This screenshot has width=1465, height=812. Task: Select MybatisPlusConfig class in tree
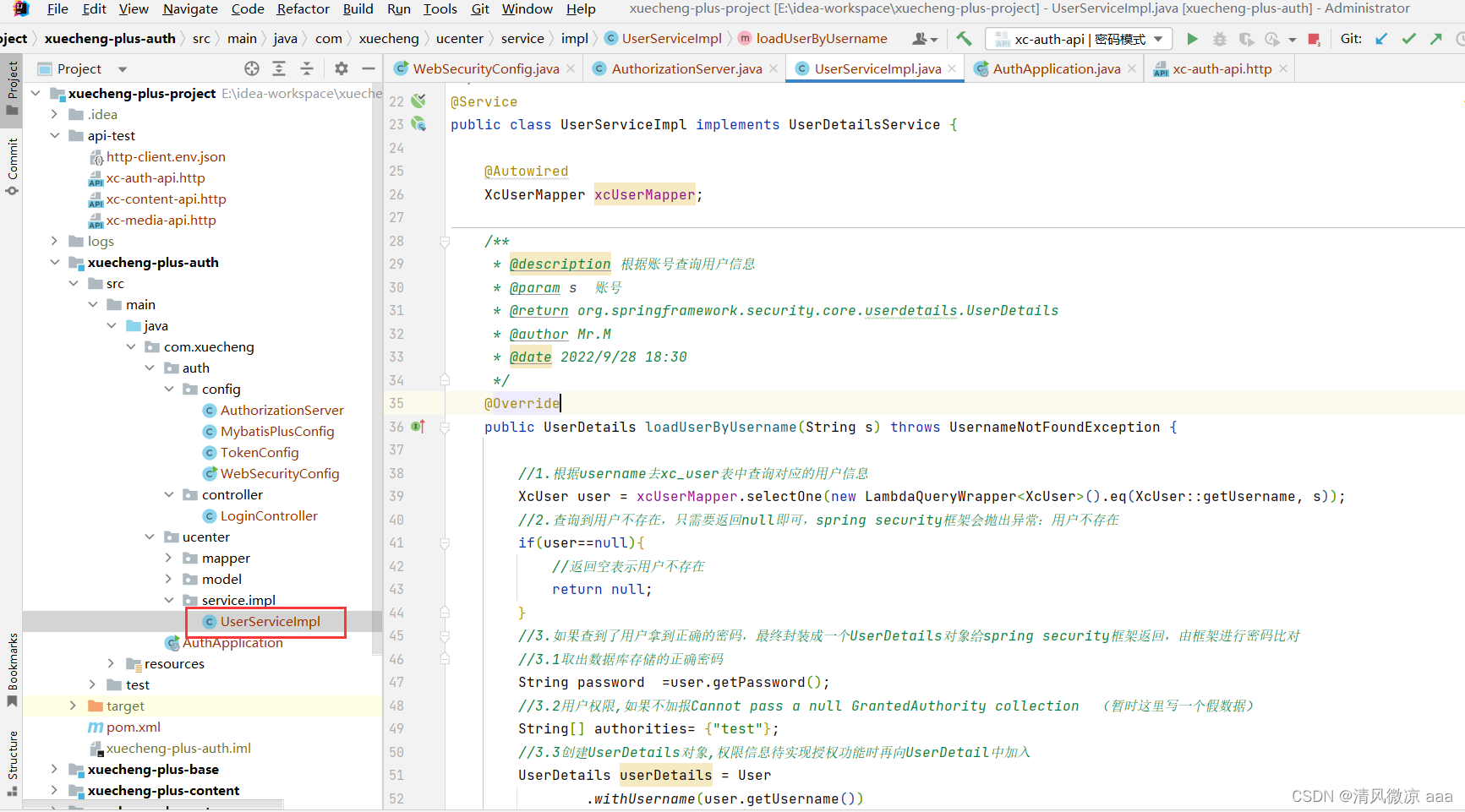click(277, 431)
